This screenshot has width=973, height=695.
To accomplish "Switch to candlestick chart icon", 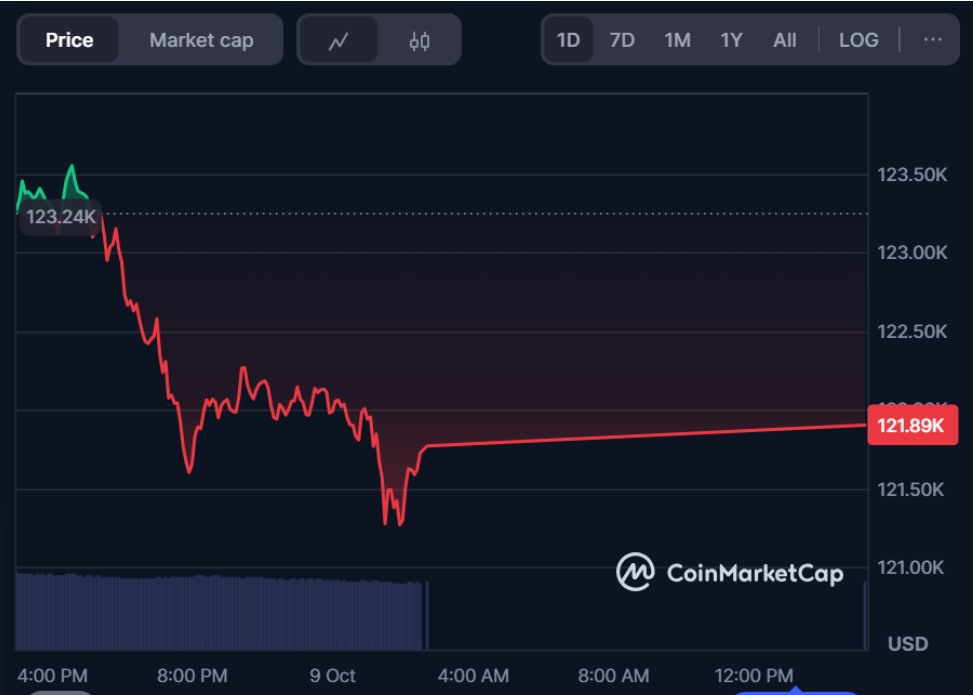I will tap(419, 41).
